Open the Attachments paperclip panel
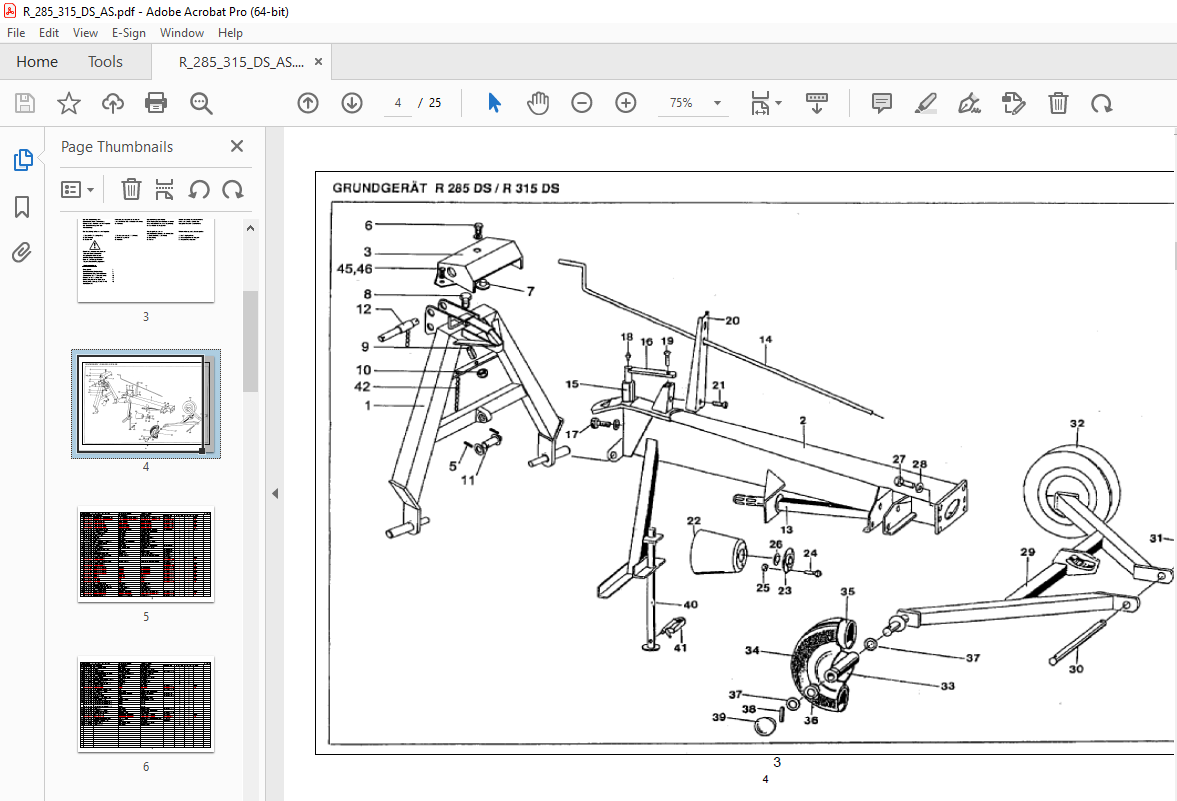Screen dimensions: 1177x801 [x=22, y=252]
